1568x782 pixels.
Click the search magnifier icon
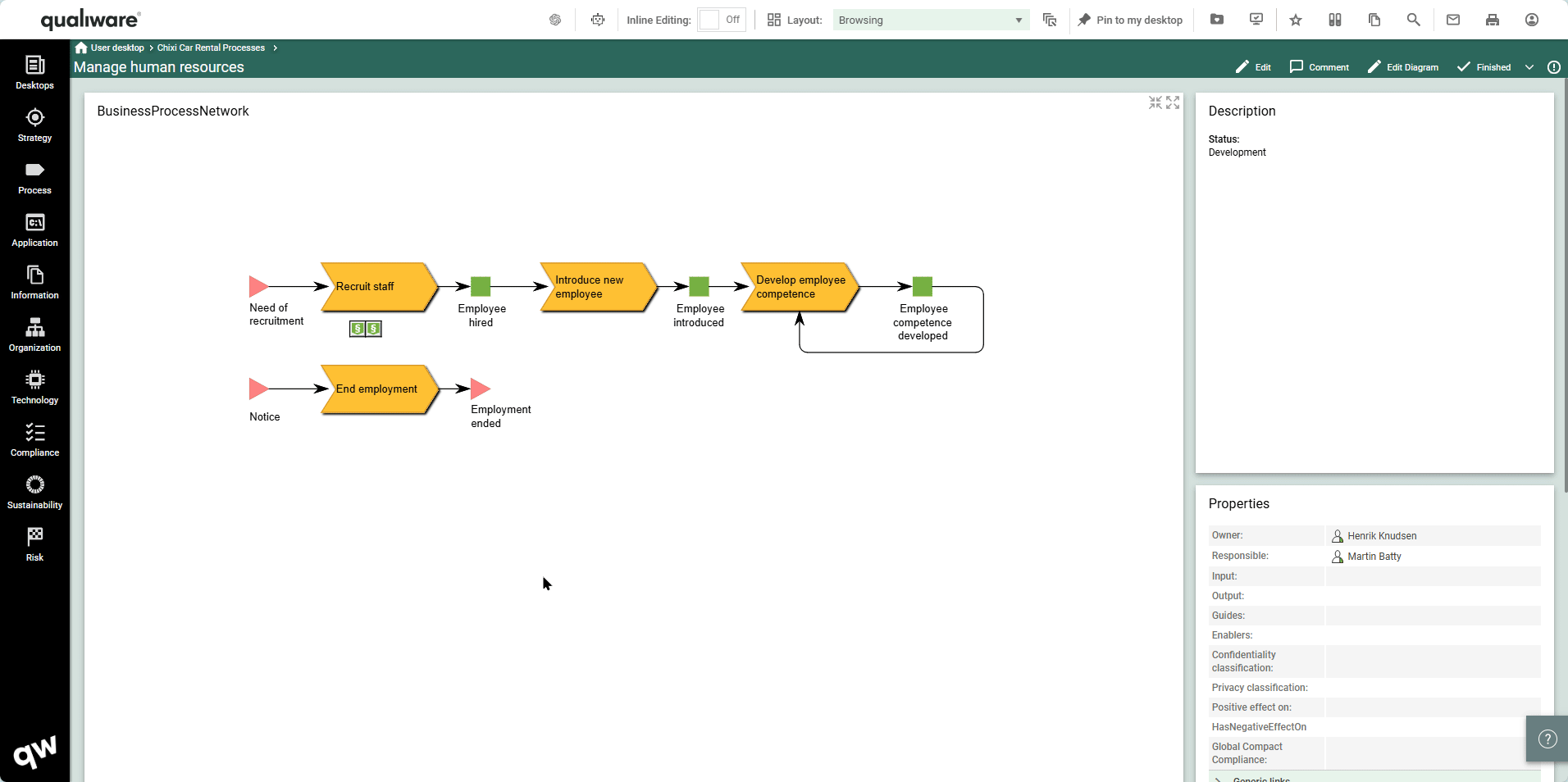1413,20
